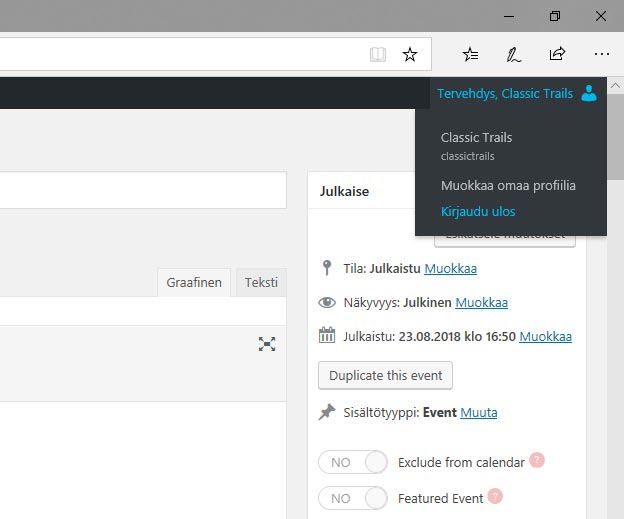Viewport: 624px width, 519px height.
Task: Open the Edge three-dots settings menu
Action: pyautogui.click(x=600, y=54)
